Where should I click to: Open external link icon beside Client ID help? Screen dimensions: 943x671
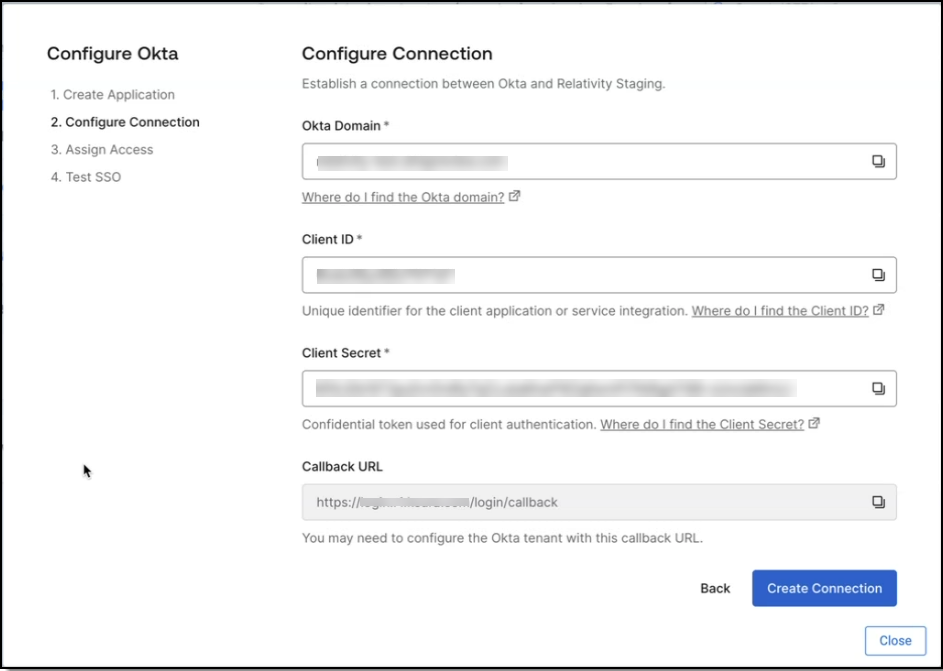click(879, 310)
